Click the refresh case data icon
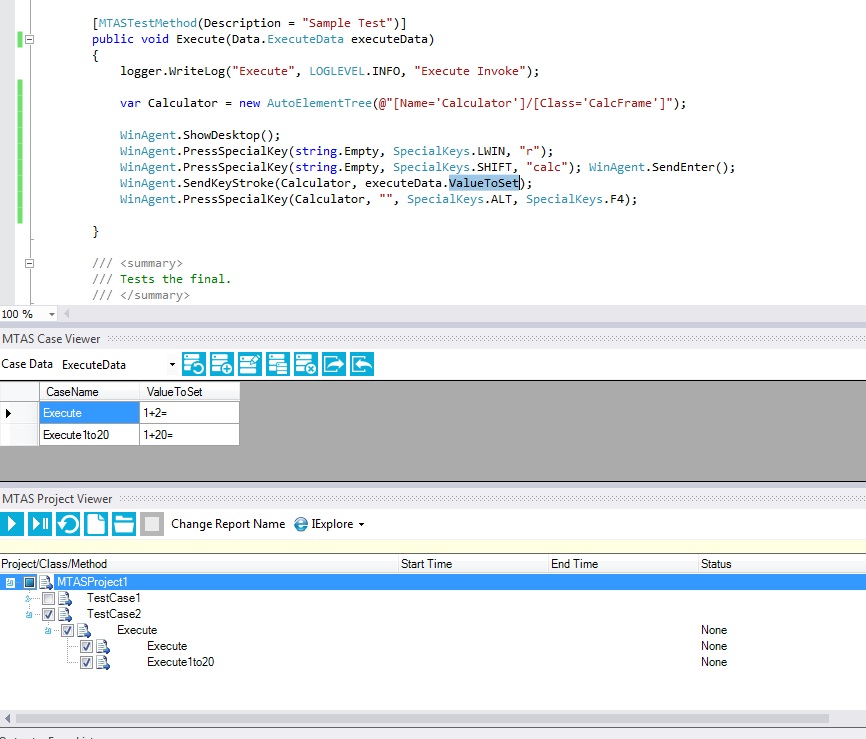This screenshot has width=866, height=739. pos(194,365)
